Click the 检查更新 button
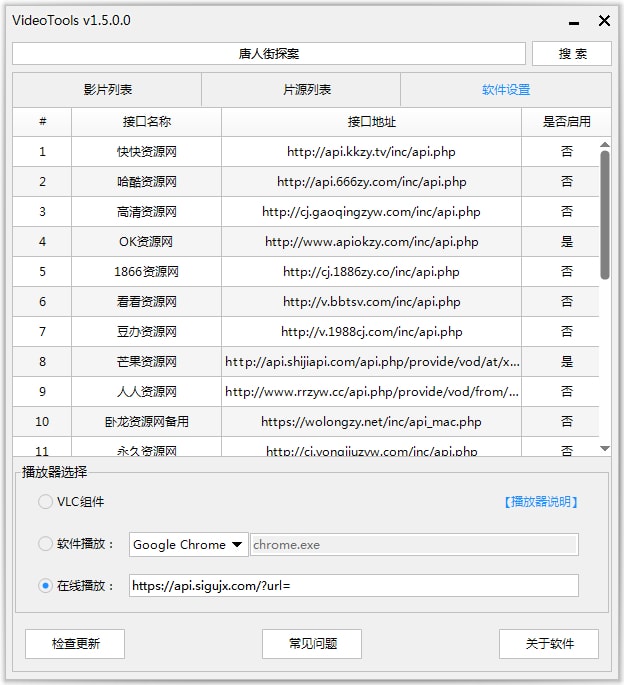Screen dimensions: 624x685 [x=75, y=644]
